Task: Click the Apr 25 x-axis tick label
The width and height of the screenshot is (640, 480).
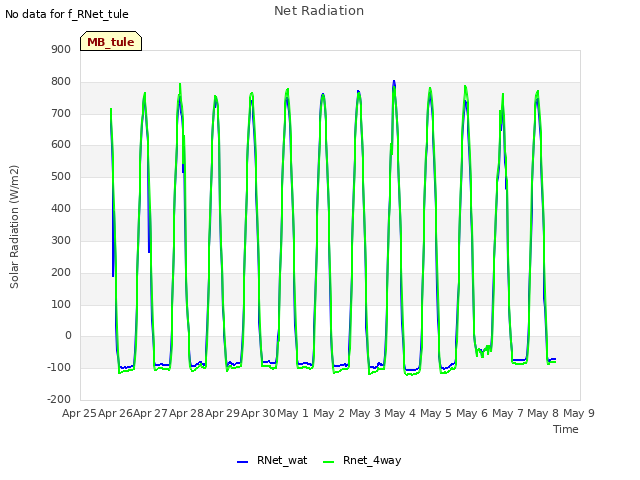Action: click(x=79, y=413)
